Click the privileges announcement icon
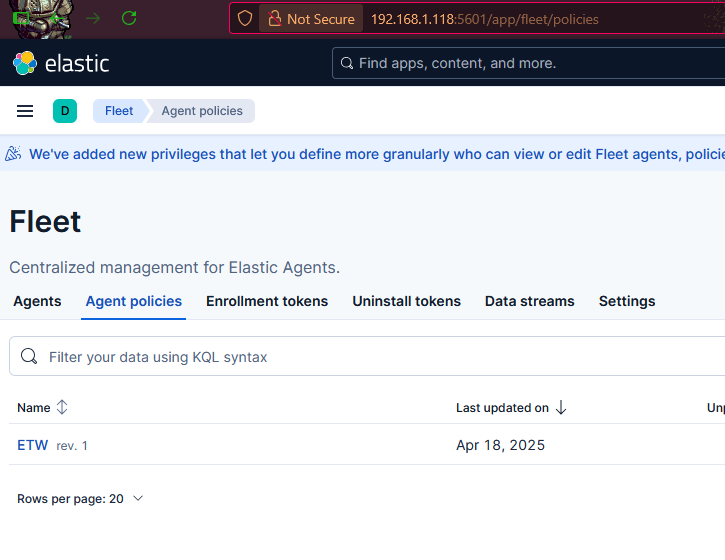Viewport: 725px width, 560px height. [13, 154]
